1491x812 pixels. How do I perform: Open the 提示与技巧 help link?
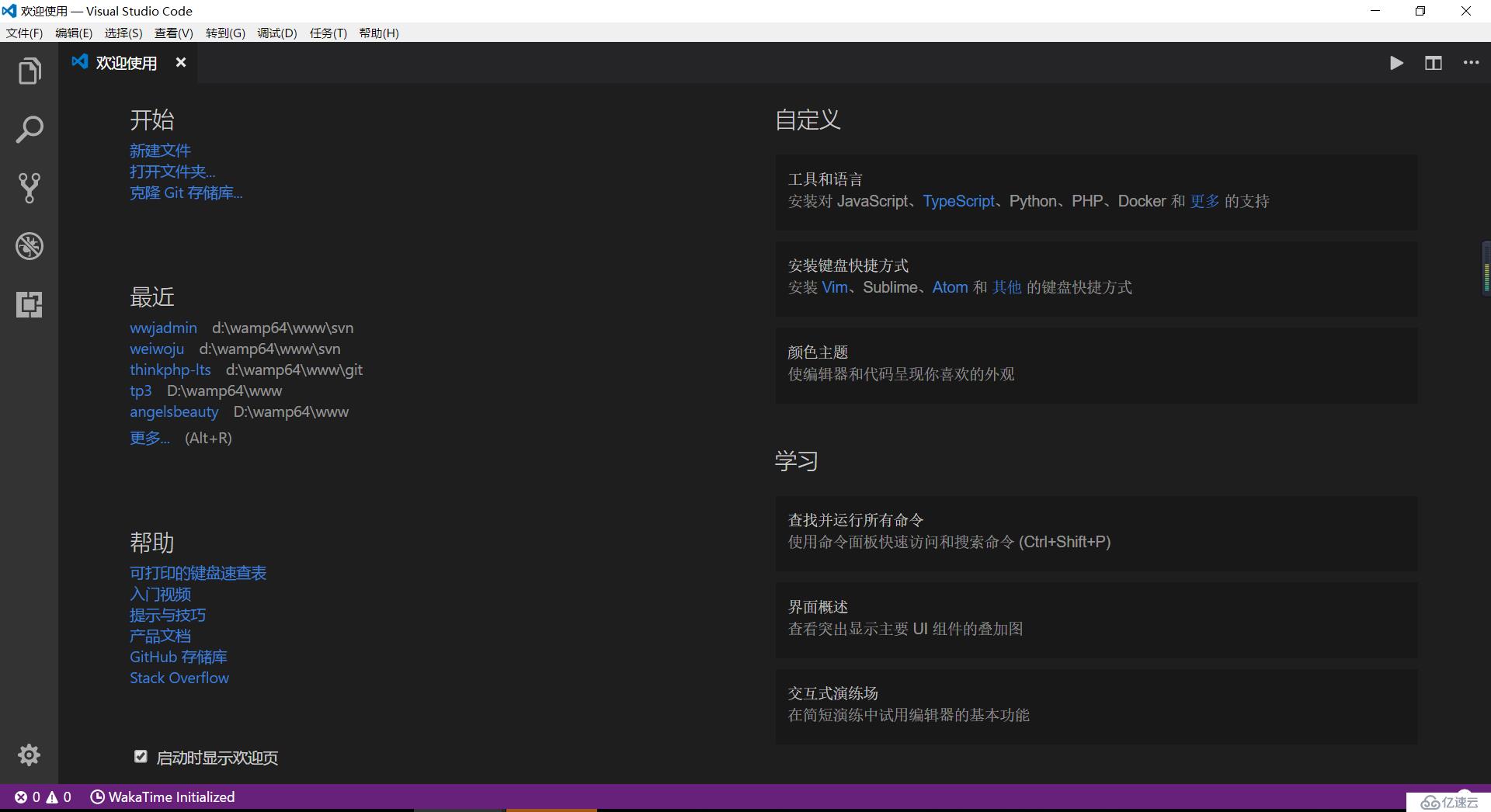pos(168,615)
